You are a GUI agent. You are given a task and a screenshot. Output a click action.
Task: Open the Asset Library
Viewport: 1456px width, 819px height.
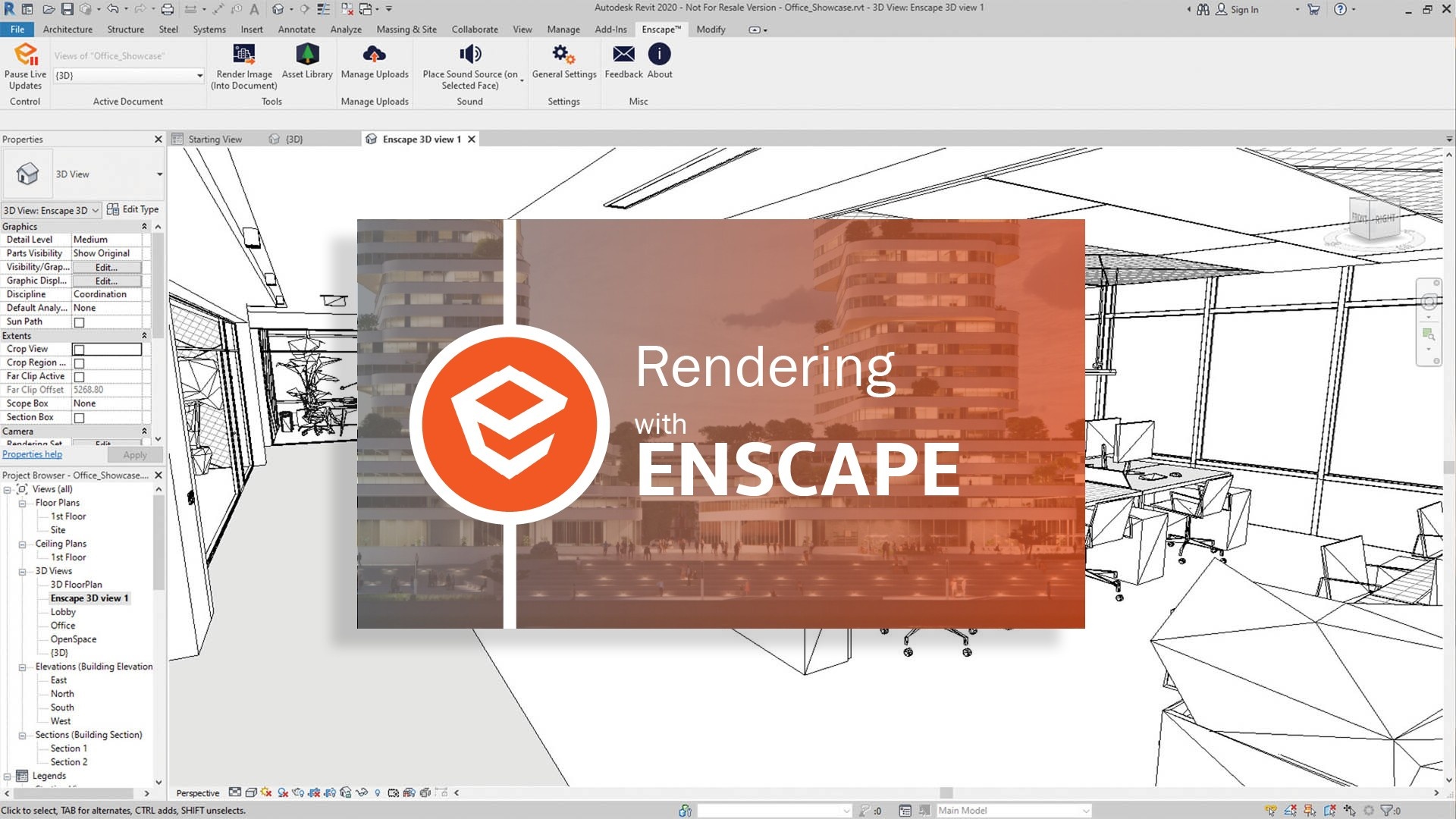307,55
